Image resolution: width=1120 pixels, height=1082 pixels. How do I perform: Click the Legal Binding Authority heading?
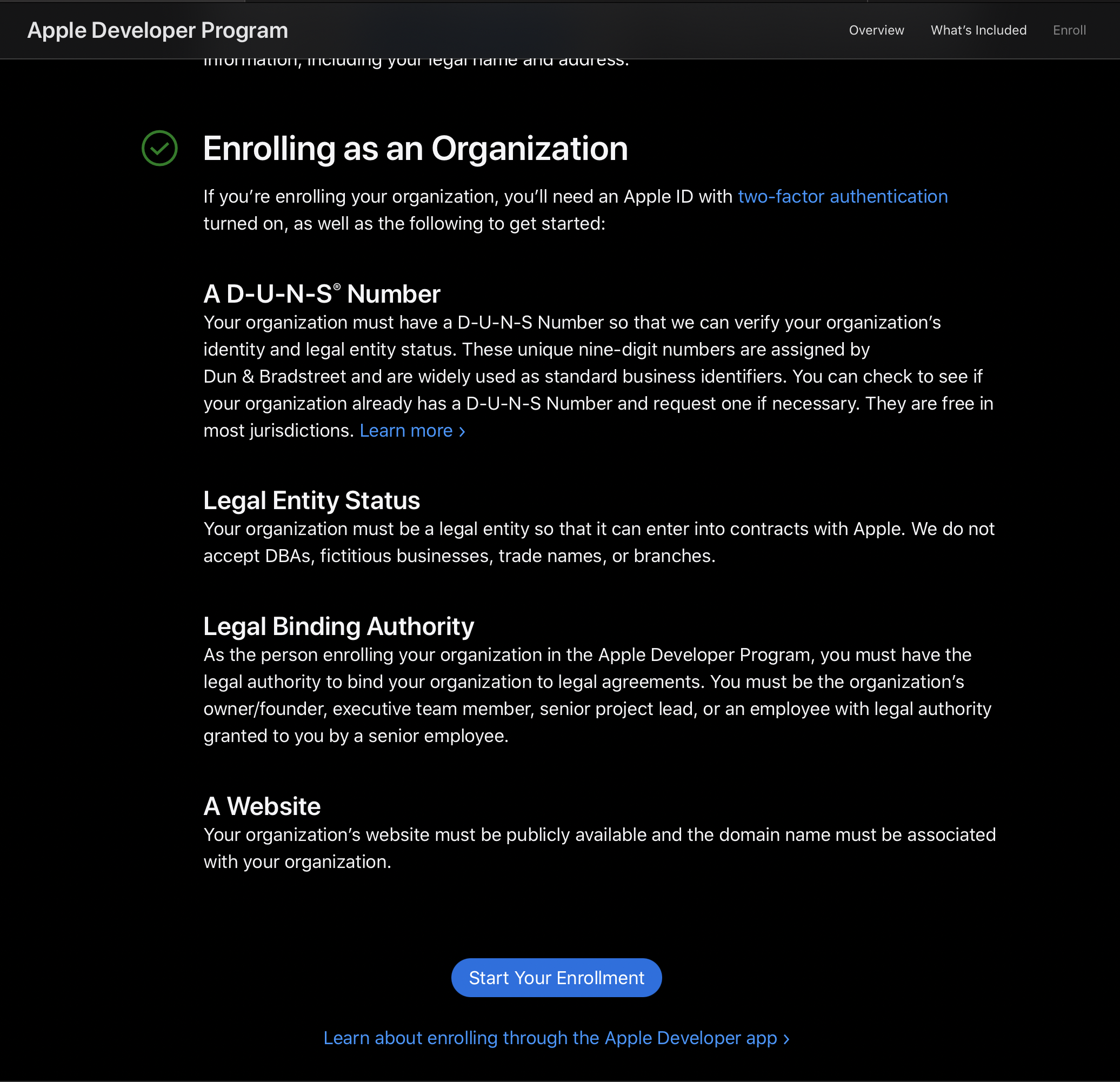point(338,627)
